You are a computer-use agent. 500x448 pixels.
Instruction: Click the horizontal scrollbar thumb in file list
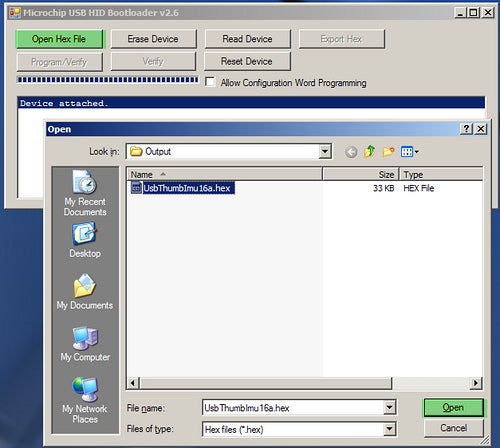[266, 383]
